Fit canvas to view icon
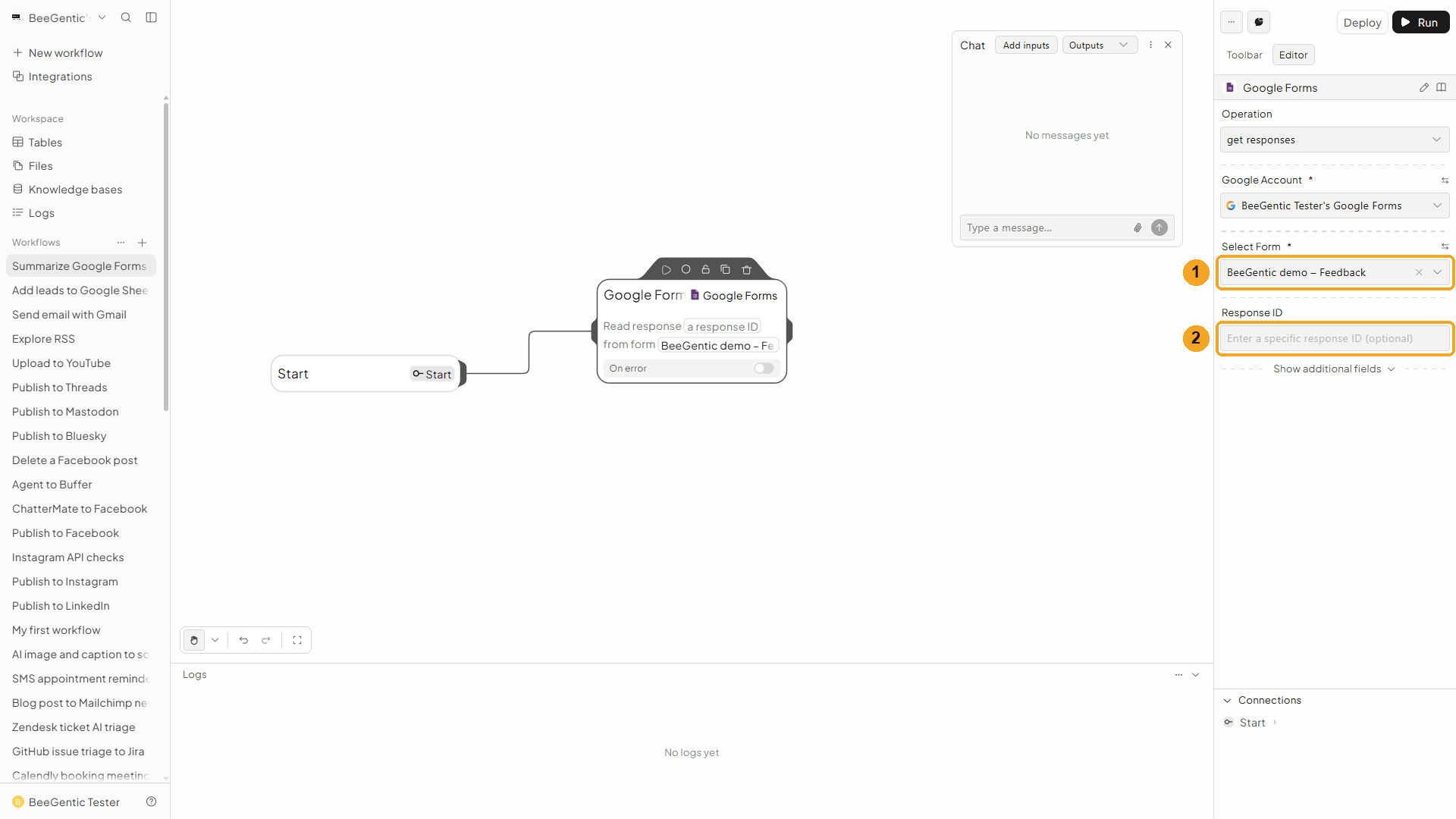 click(297, 640)
